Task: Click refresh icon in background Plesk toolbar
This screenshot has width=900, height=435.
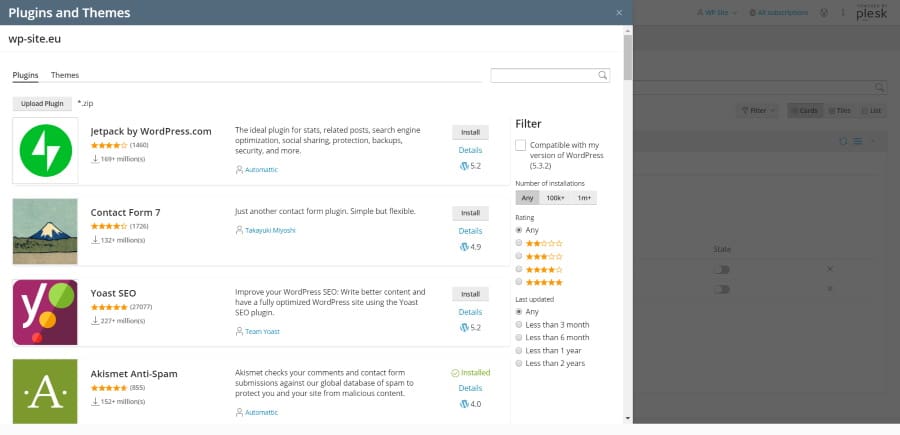Action: pyautogui.click(x=843, y=141)
